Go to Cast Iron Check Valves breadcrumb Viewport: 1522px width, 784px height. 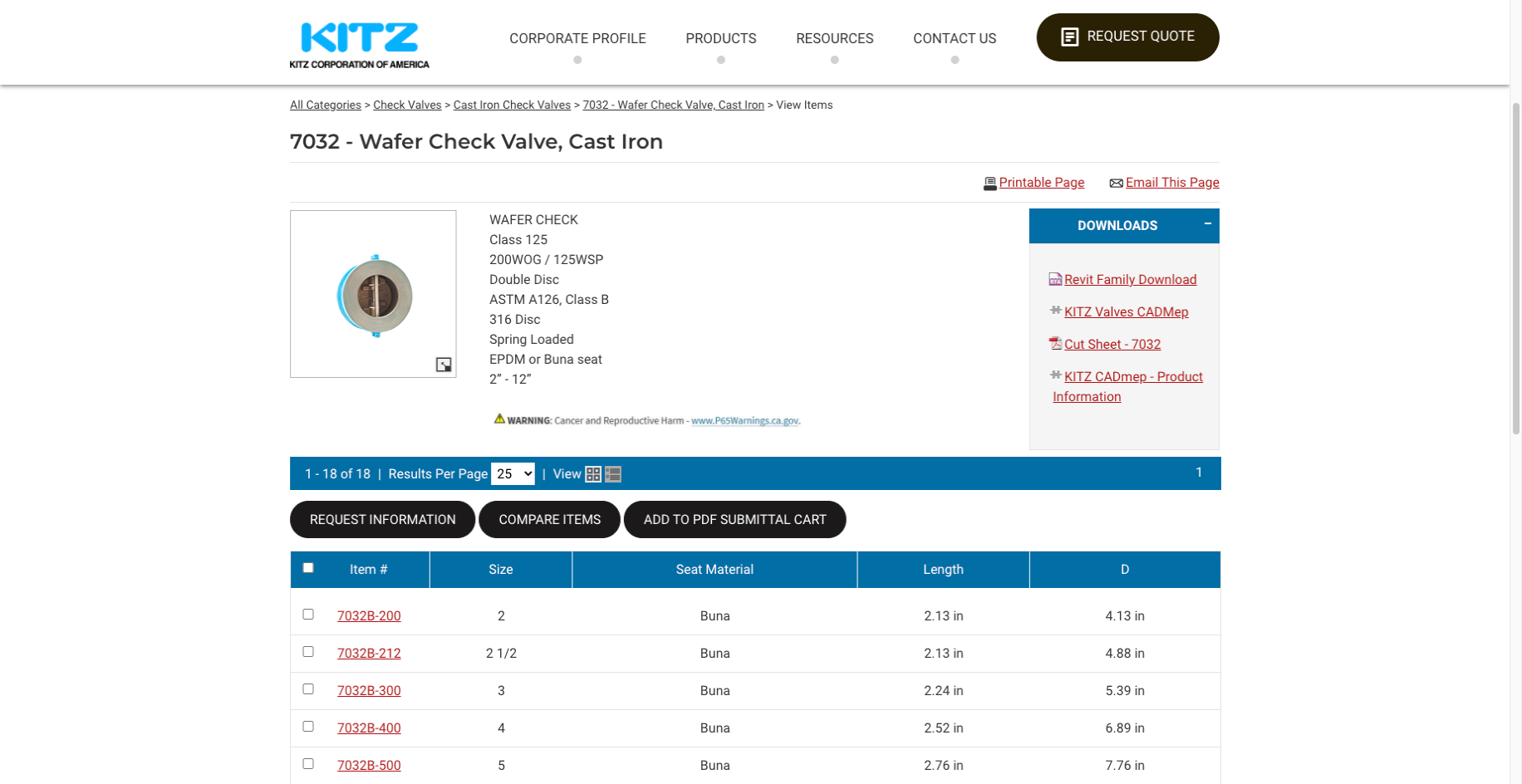click(512, 105)
